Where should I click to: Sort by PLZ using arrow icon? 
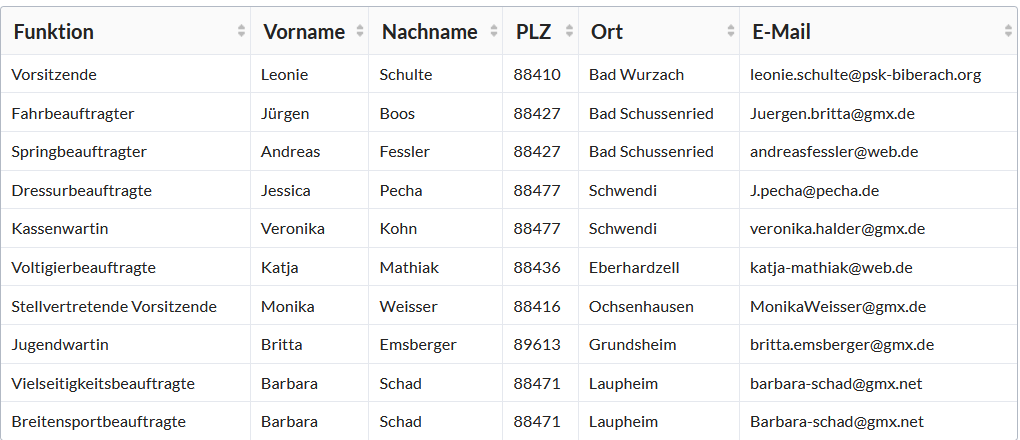tap(570, 31)
